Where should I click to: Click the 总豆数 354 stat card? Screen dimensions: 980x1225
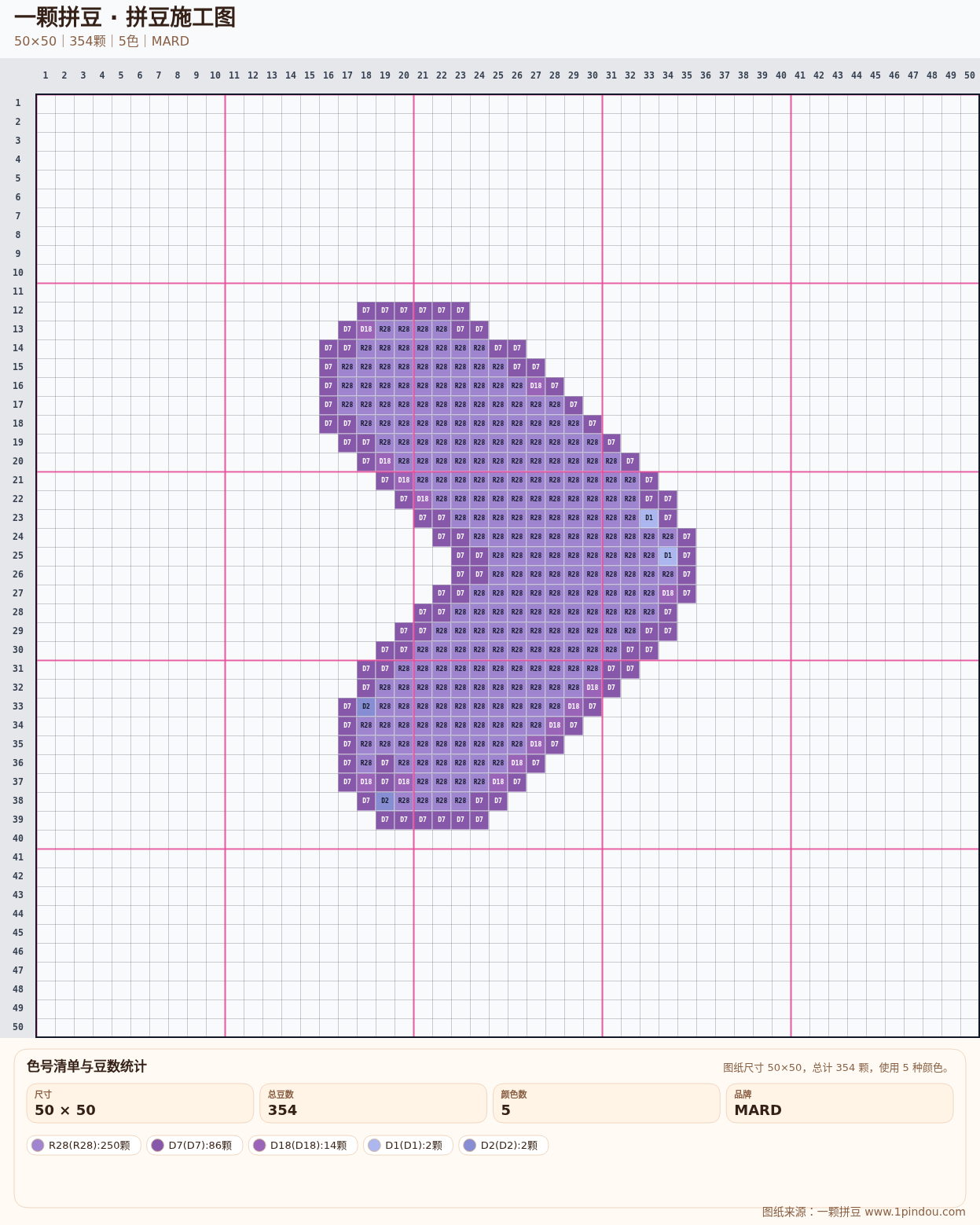(x=373, y=1103)
